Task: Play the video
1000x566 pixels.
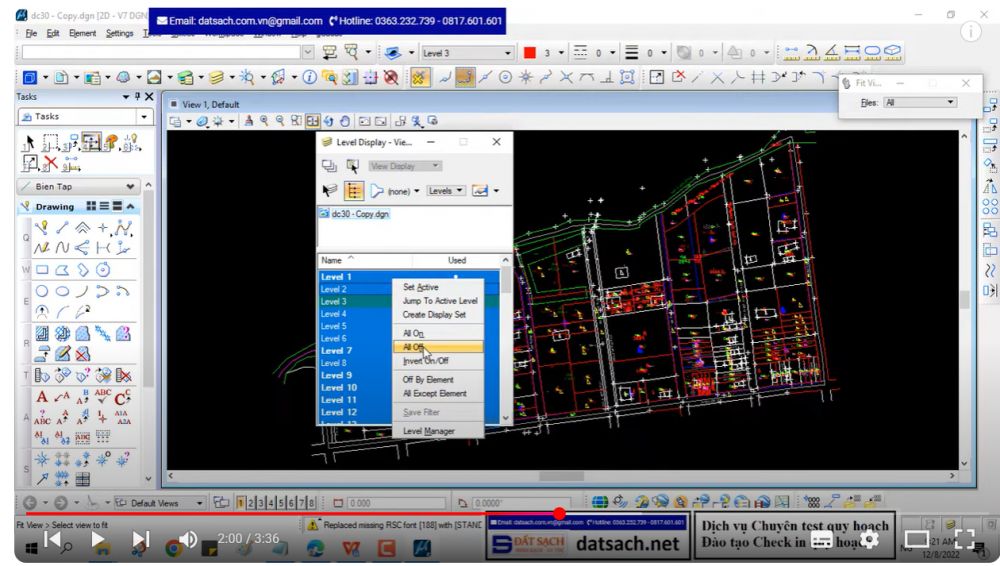Action: (98, 540)
